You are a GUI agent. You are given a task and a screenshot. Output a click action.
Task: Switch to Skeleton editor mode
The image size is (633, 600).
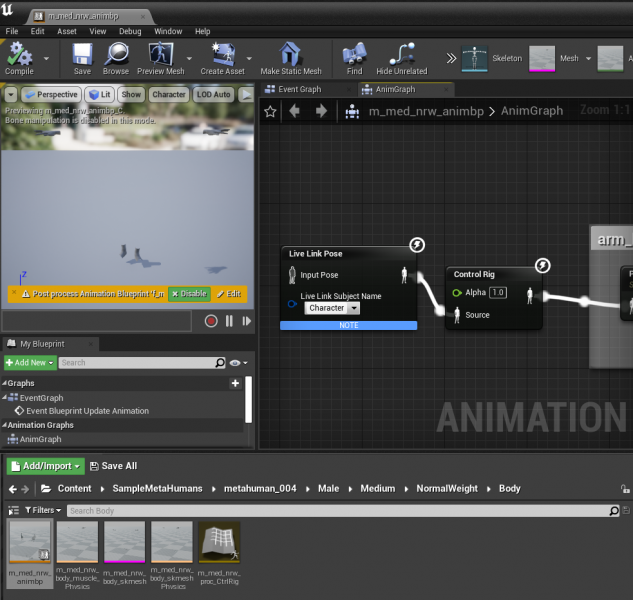[491, 59]
